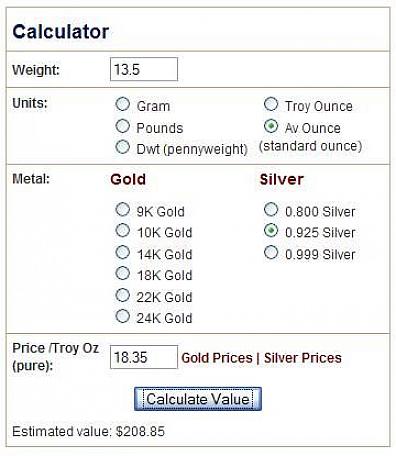Image resolution: width=396 pixels, height=456 pixels.
Task: Select the Av Ounce radio button
Action: [271, 126]
